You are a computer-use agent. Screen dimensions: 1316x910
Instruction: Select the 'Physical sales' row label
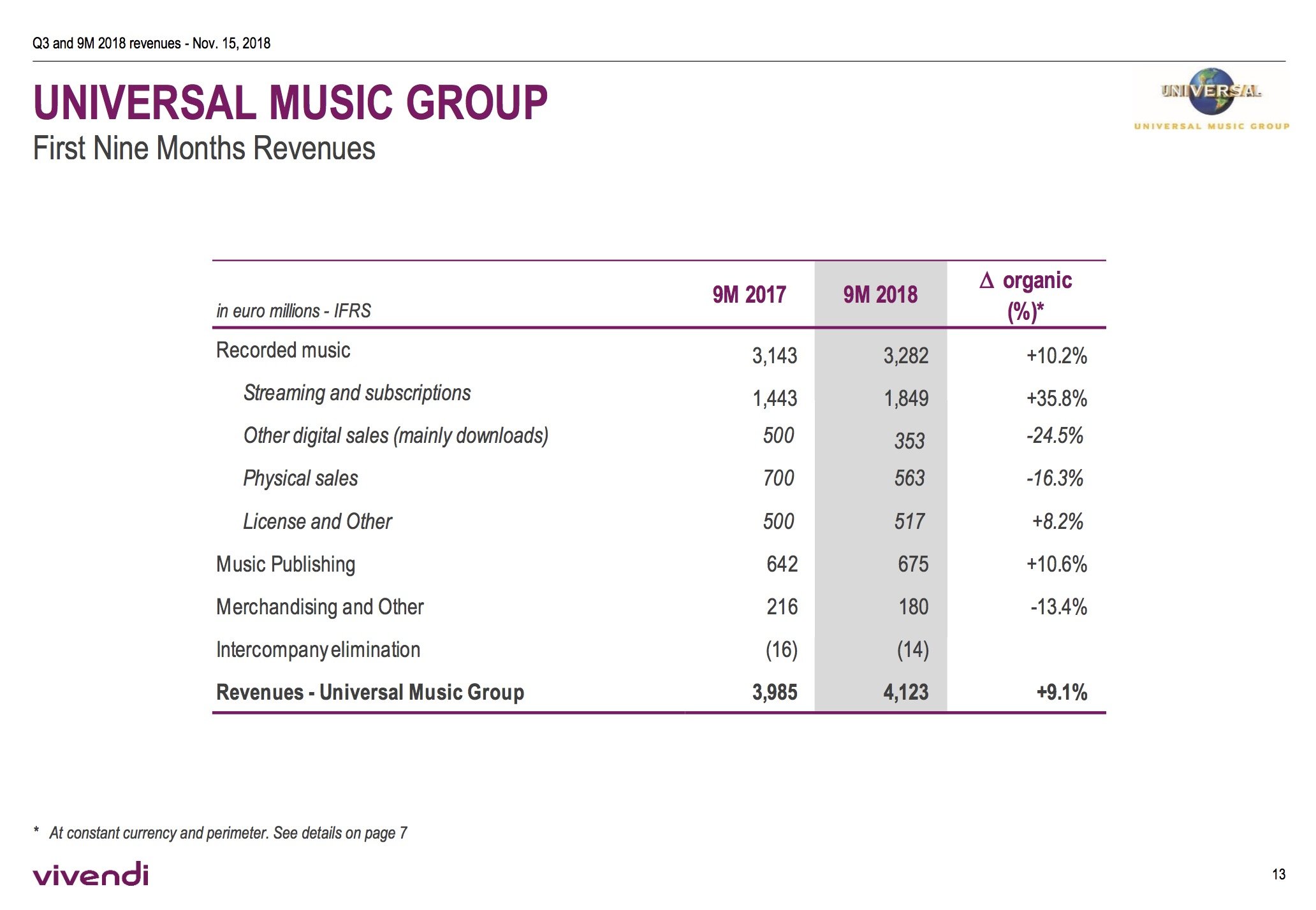300,479
